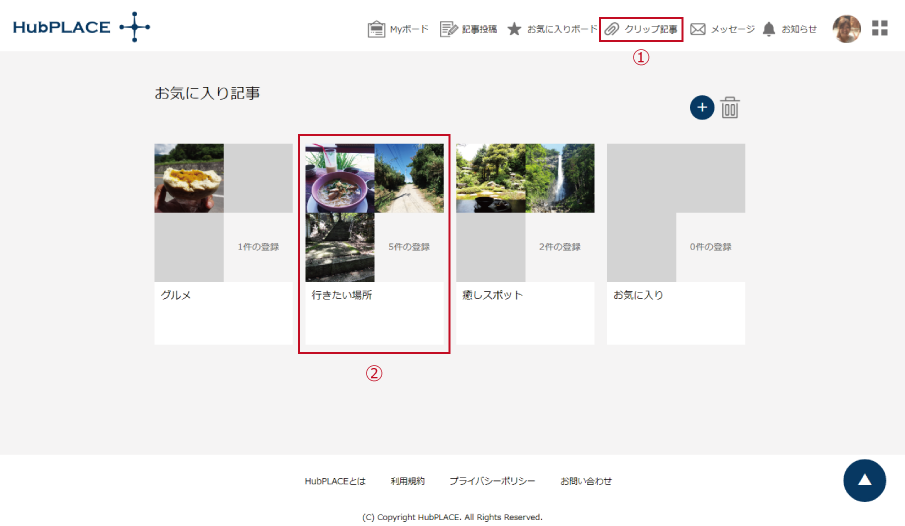Viewport: 905px width, 526px height.
Task: Open Myボード from the header
Action: click(398, 29)
